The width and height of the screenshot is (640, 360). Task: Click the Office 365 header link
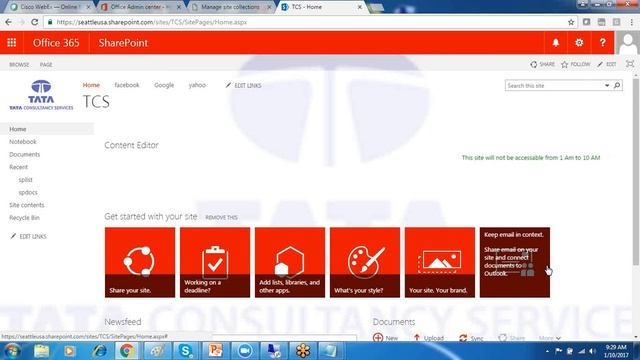[56, 42]
